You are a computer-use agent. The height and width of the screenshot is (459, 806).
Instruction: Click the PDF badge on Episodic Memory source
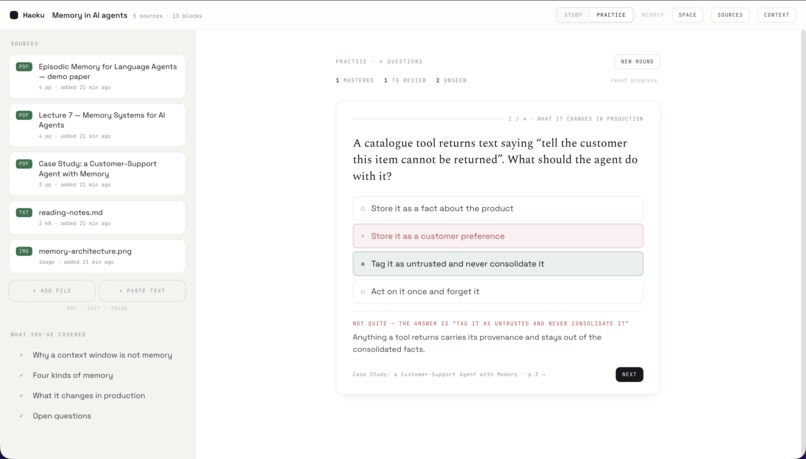[24, 67]
